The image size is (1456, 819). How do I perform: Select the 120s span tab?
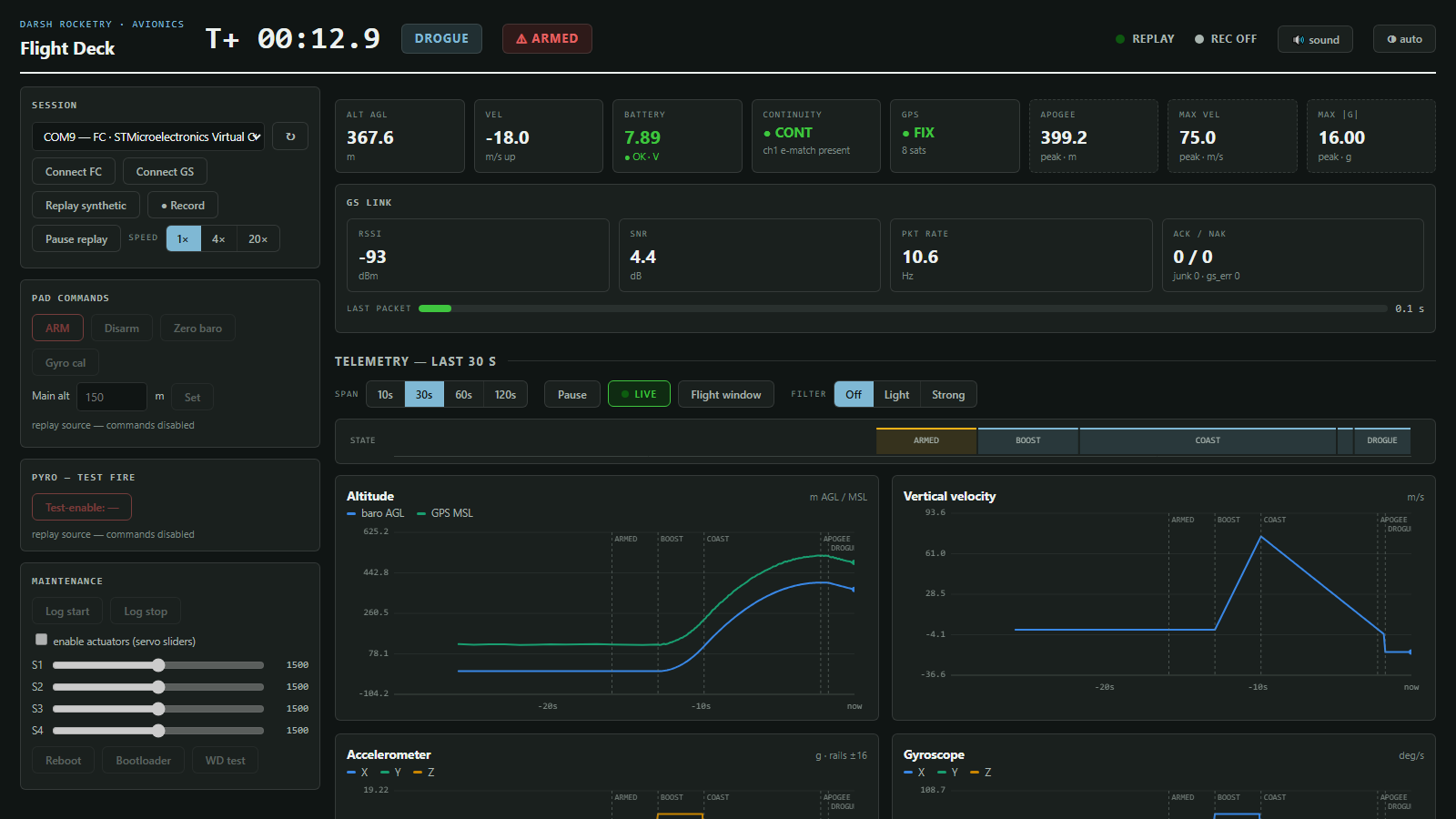tap(505, 394)
